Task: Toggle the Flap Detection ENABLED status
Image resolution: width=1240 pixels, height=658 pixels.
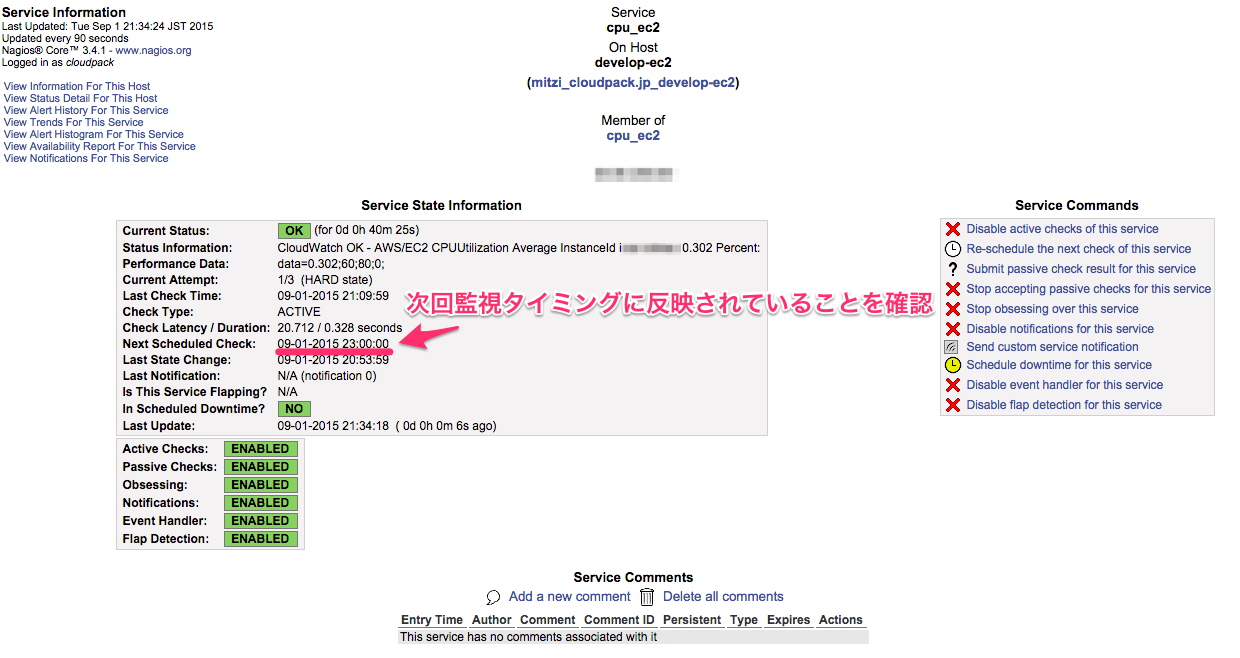Action: (x=261, y=538)
